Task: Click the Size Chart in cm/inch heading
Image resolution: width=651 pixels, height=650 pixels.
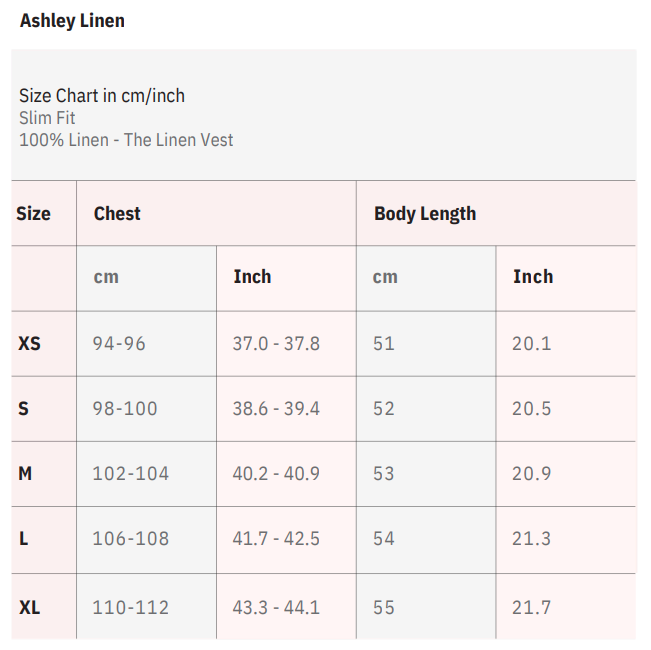Action: (102, 96)
